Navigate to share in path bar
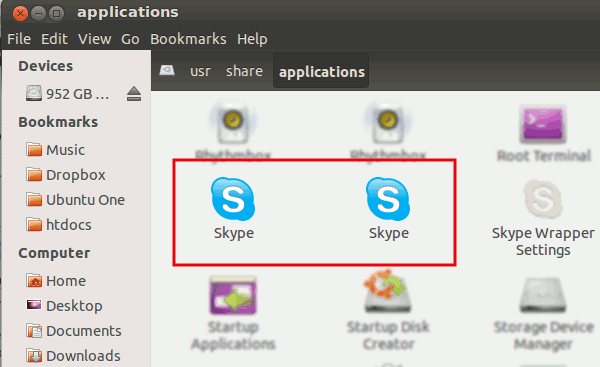The width and height of the screenshot is (600, 367). click(x=244, y=71)
